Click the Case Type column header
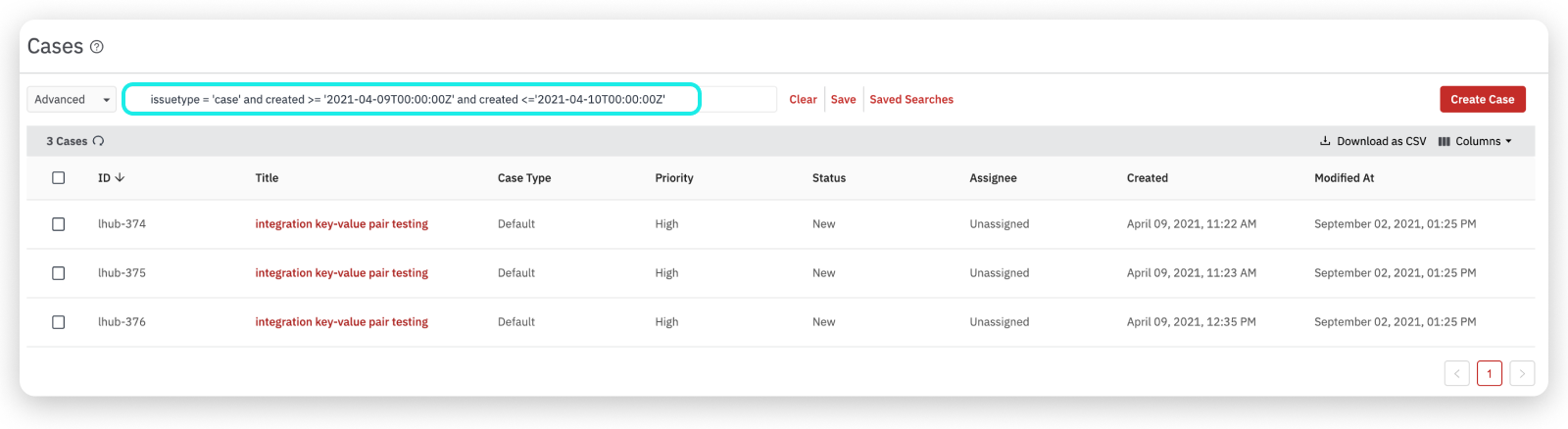 click(524, 178)
